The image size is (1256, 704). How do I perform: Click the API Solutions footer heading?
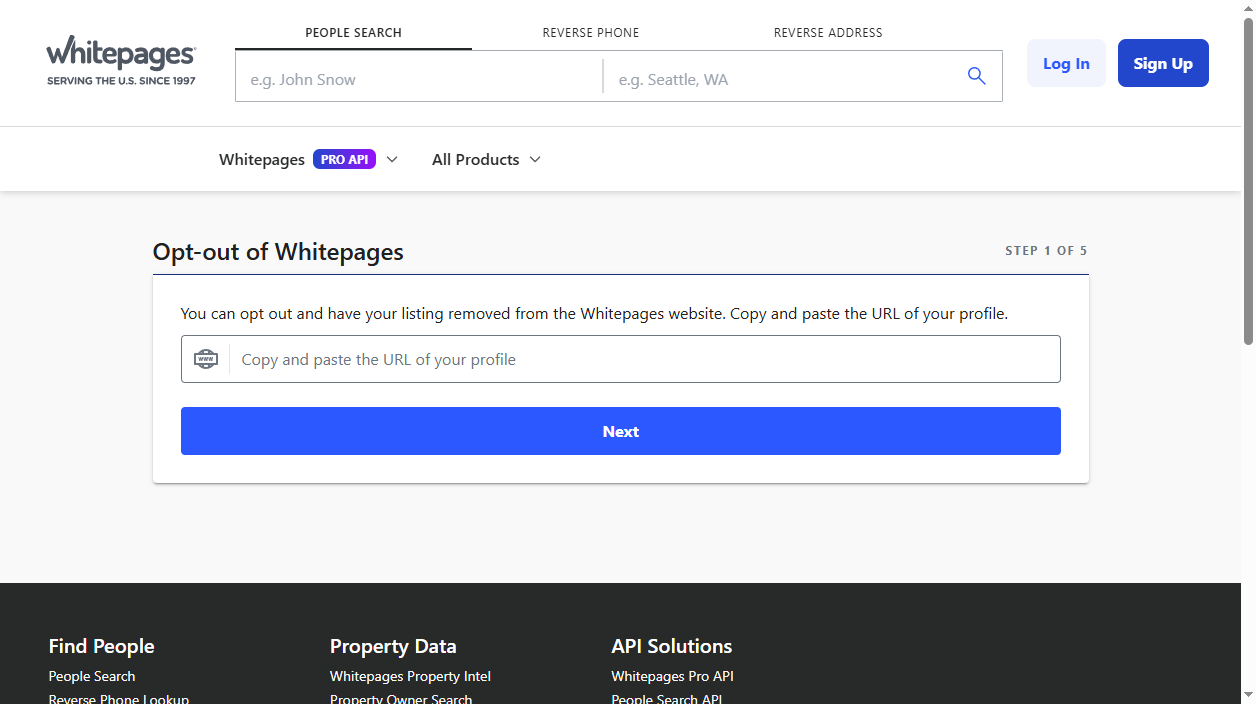click(671, 646)
